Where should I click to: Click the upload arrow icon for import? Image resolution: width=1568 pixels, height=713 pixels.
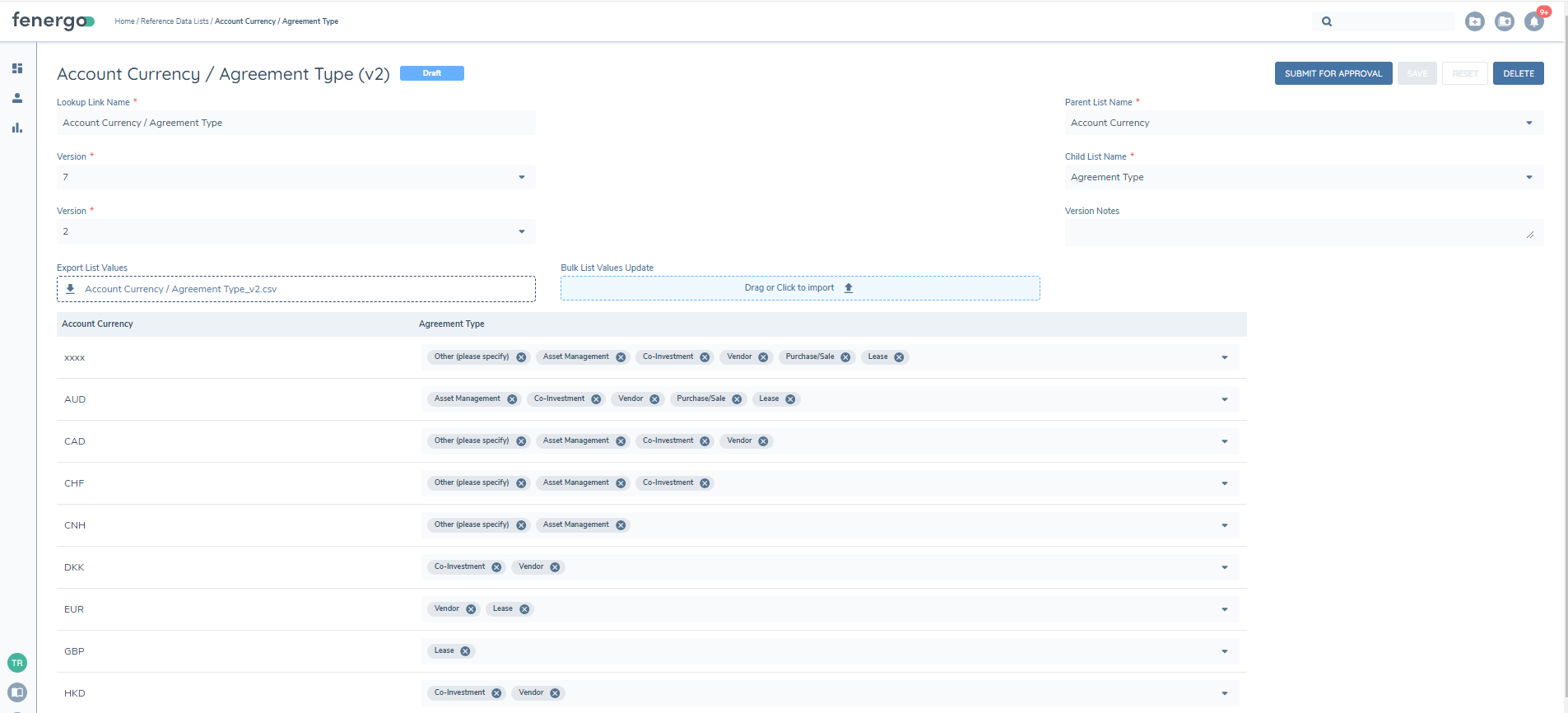click(849, 288)
